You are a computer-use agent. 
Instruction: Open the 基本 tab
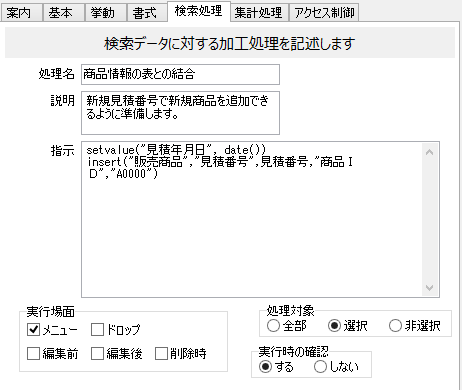[x=63, y=13]
